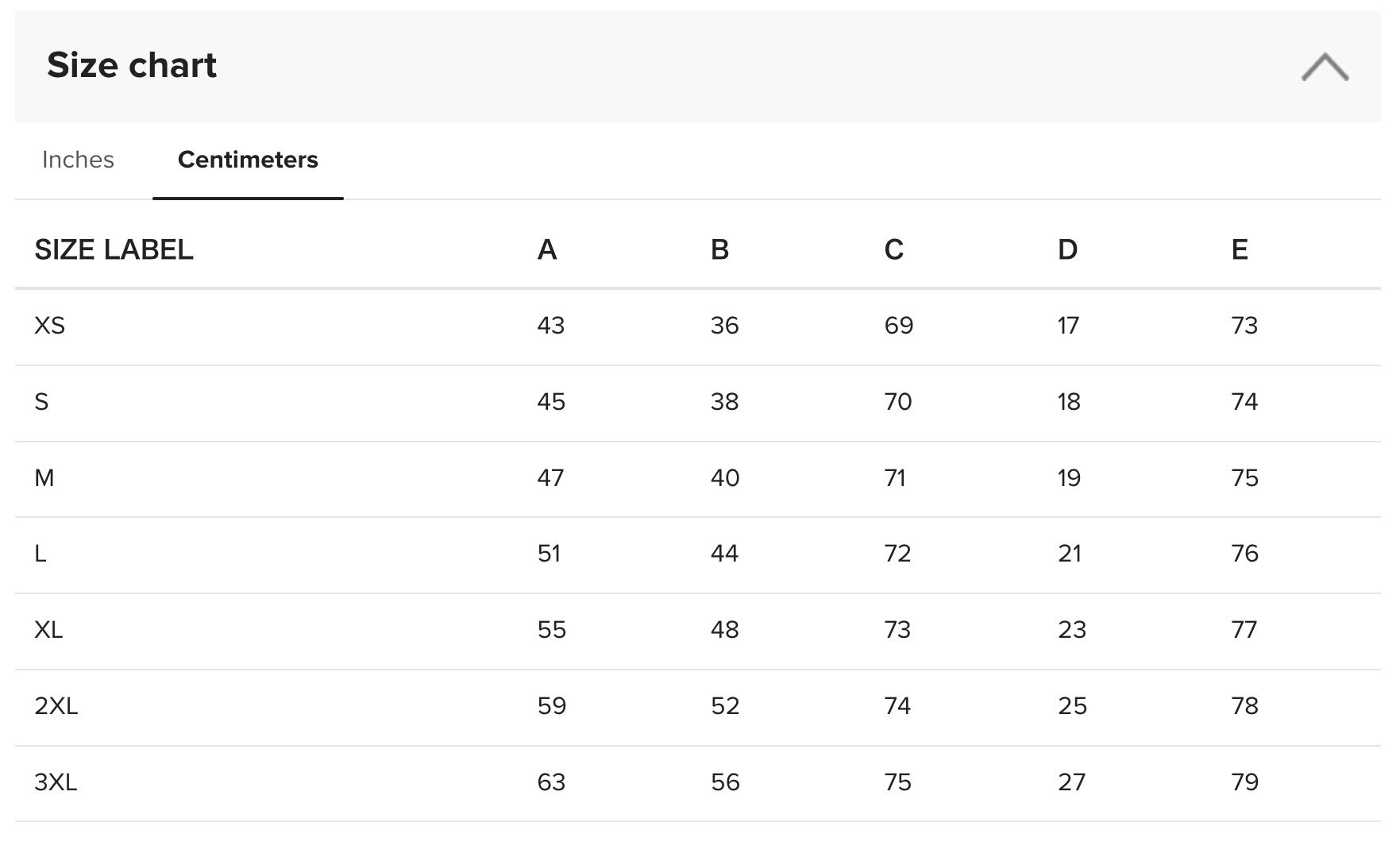This screenshot has width=1400, height=861.
Task: Select the M size row label
Action: [44, 478]
